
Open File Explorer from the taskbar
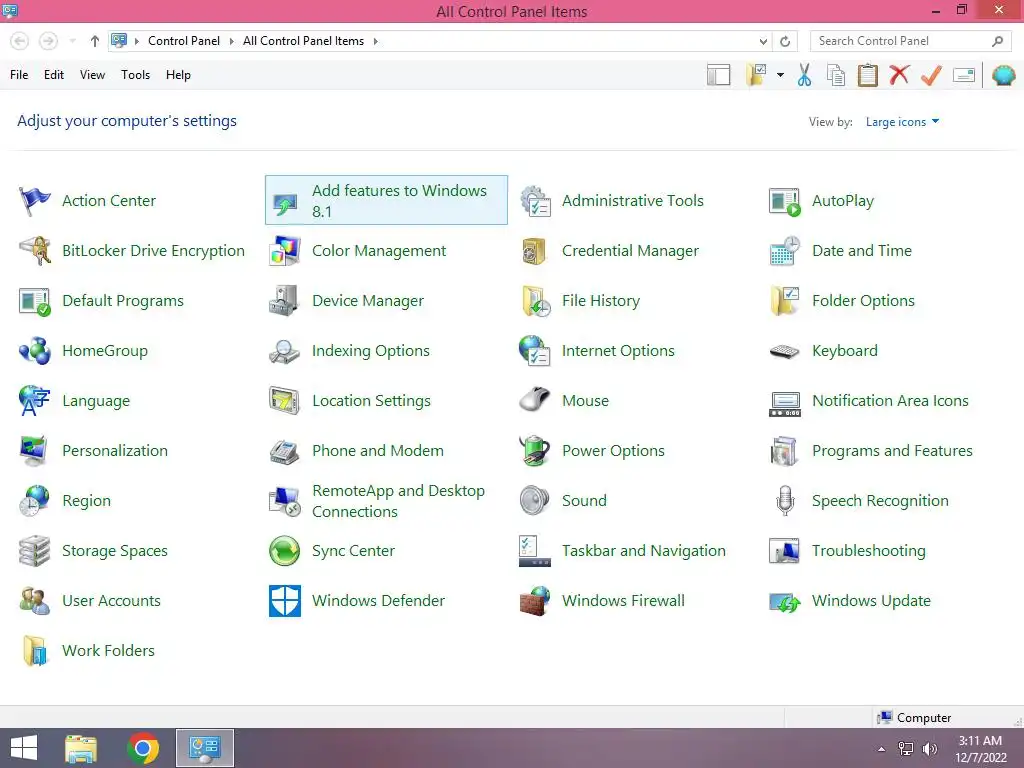(81, 748)
